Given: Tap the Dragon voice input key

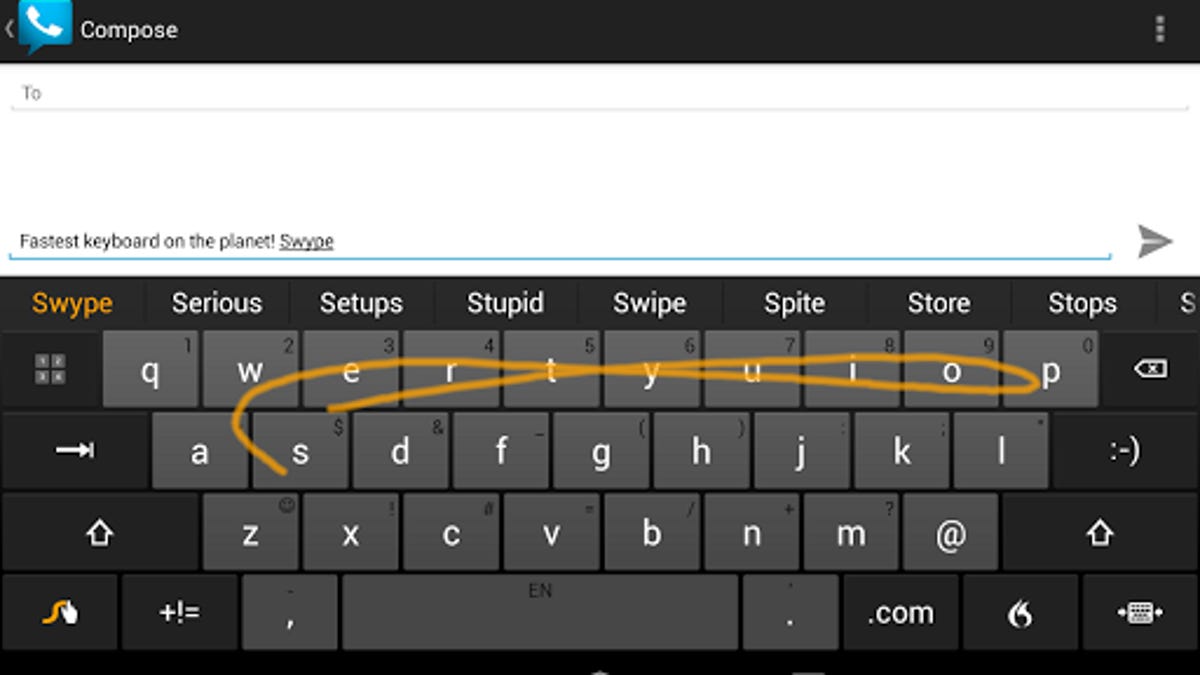Looking at the screenshot, I should [1020, 613].
